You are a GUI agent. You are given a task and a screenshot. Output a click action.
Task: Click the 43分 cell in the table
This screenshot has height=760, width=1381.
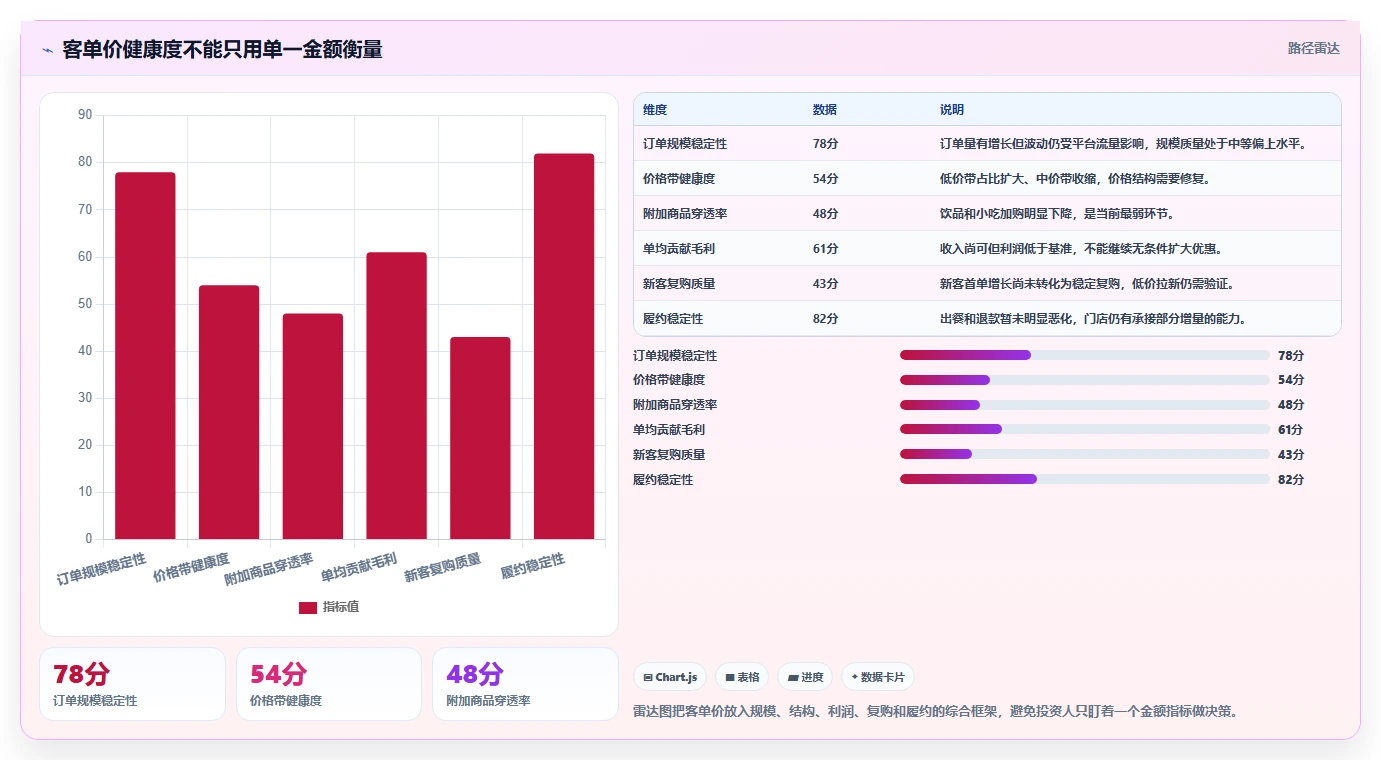pyautogui.click(x=825, y=284)
